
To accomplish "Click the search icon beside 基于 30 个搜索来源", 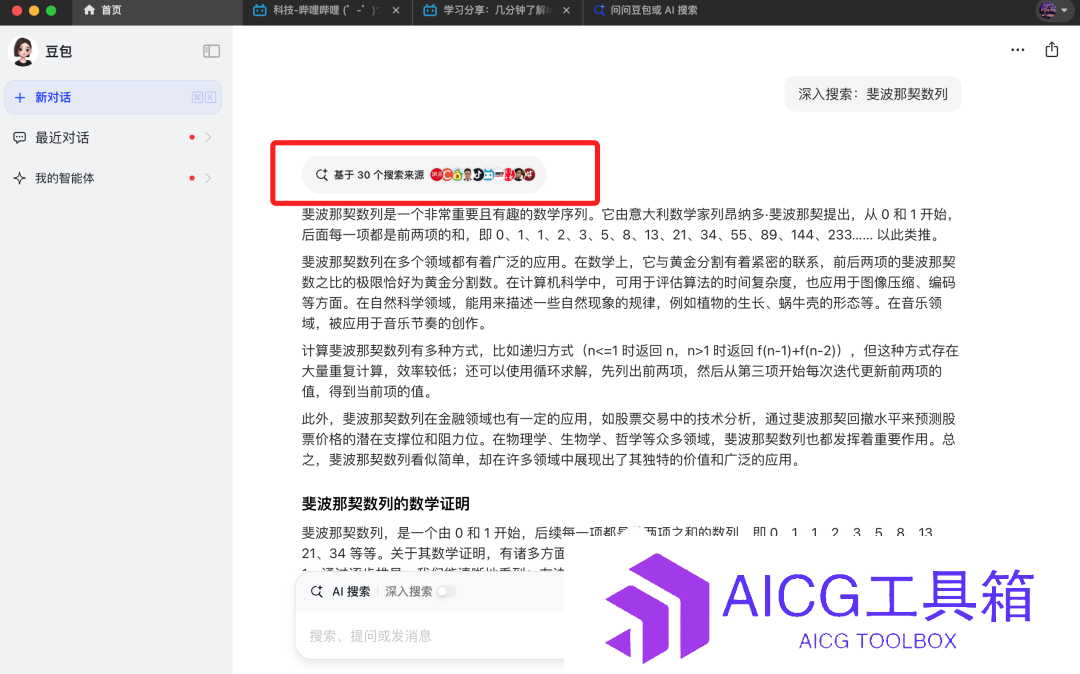I will pyautogui.click(x=322, y=175).
